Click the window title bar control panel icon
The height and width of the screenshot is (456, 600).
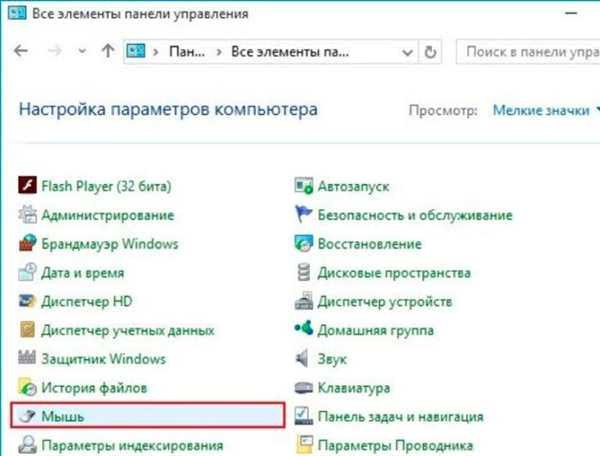click(x=18, y=13)
